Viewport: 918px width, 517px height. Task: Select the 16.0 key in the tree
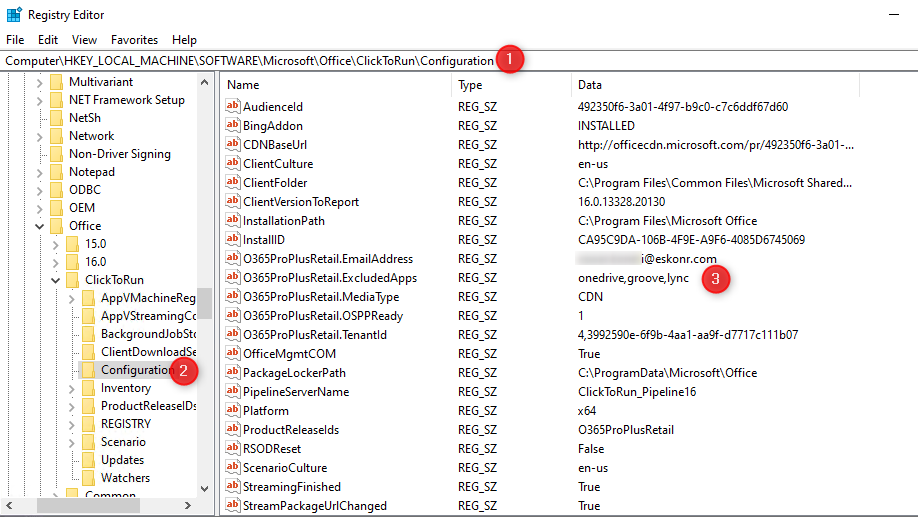tap(95, 262)
